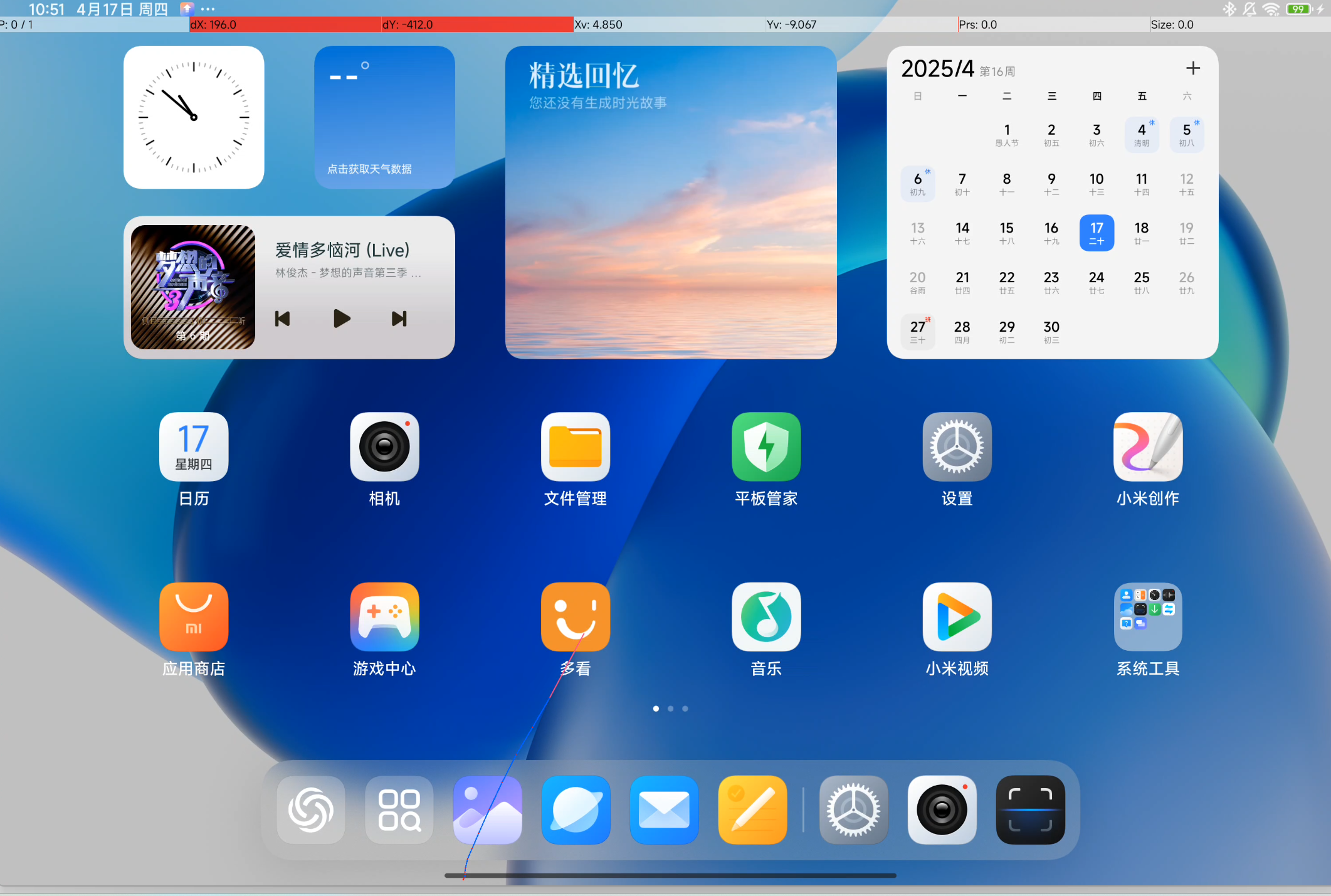Image resolution: width=1331 pixels, height=896 pixels.
Task: Select April 18 in calendar widget
Action: coord(1141,233)
